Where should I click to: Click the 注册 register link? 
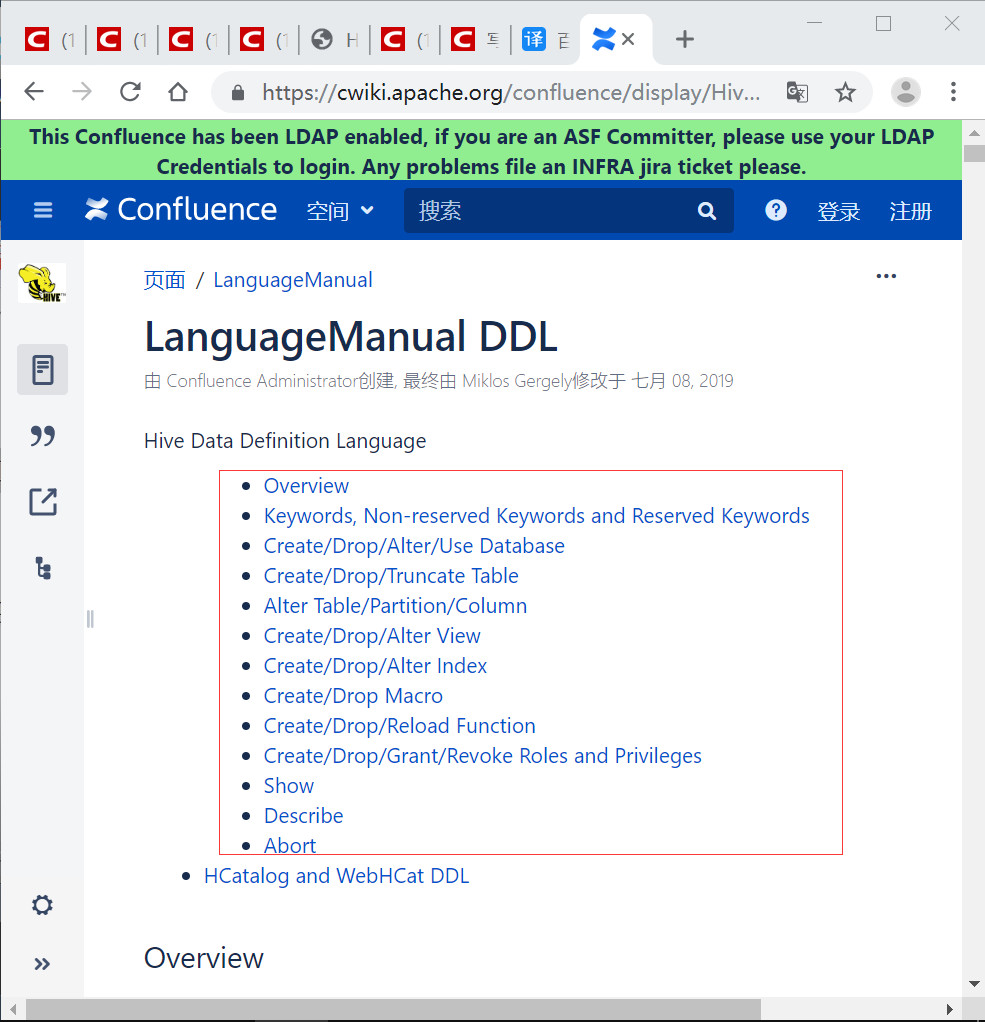click(x=910, y=211)
